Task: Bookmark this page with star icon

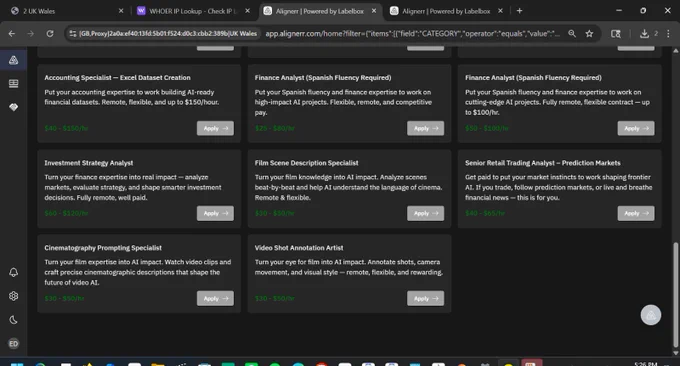Action: [x=589, y=33]
